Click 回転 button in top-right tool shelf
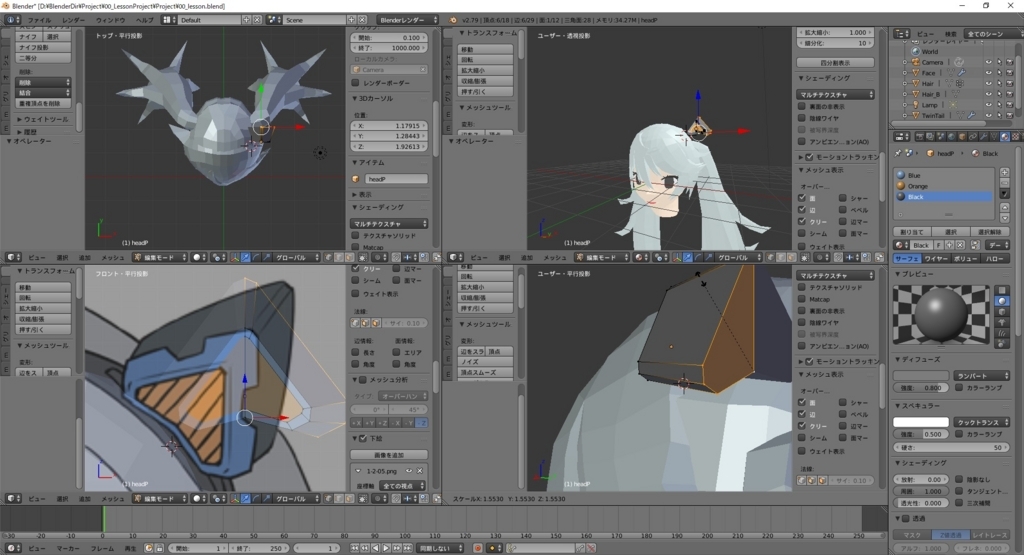 coord(485,59)
